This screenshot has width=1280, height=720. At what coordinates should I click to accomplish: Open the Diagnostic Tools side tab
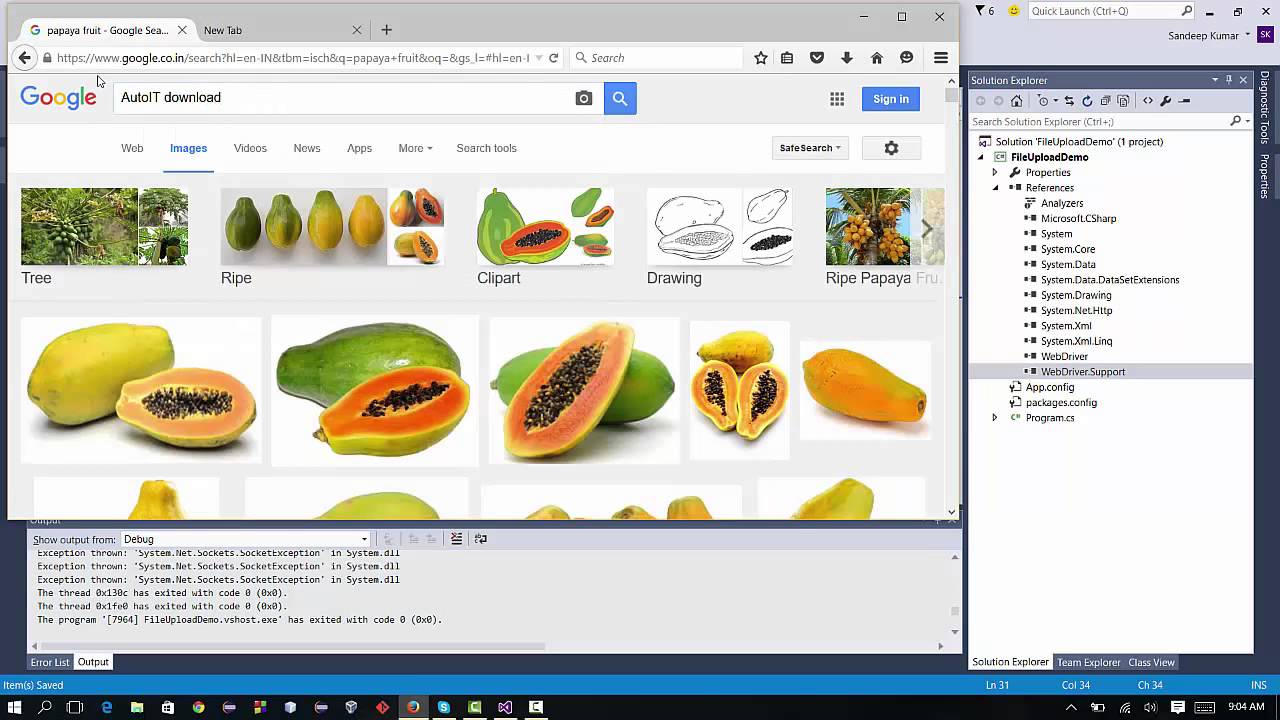1265,107
